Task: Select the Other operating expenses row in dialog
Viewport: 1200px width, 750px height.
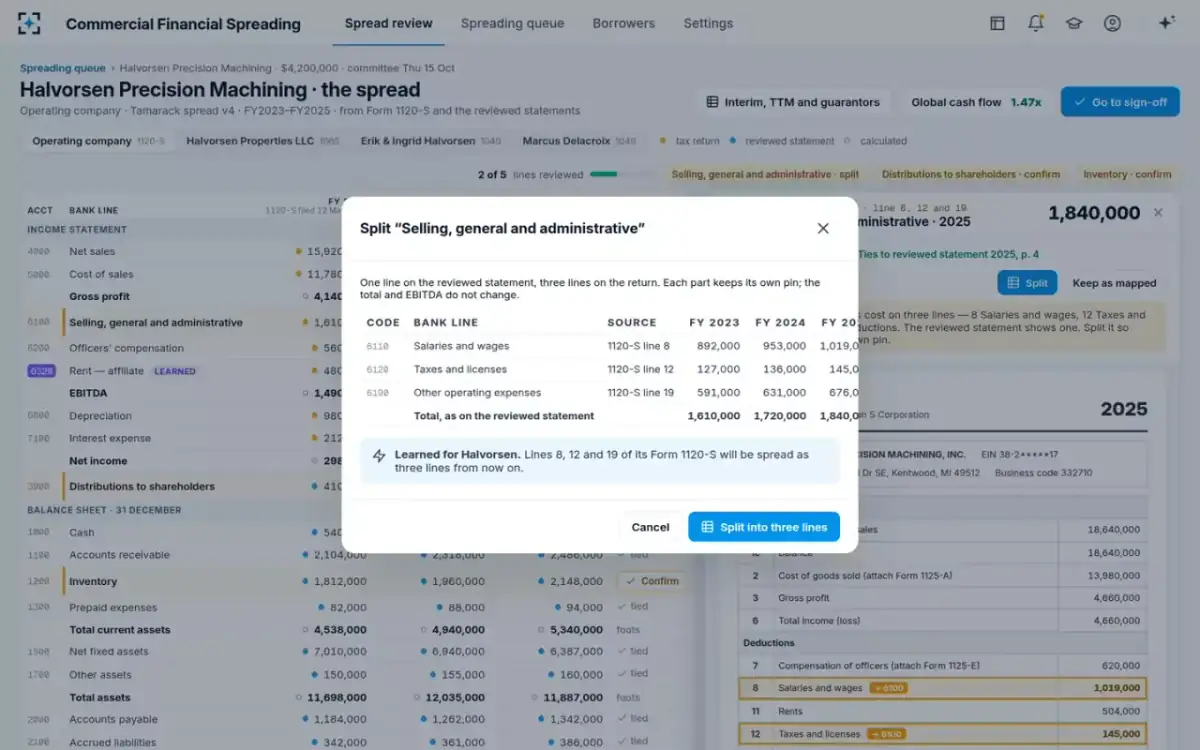Action: click(600, 393)
